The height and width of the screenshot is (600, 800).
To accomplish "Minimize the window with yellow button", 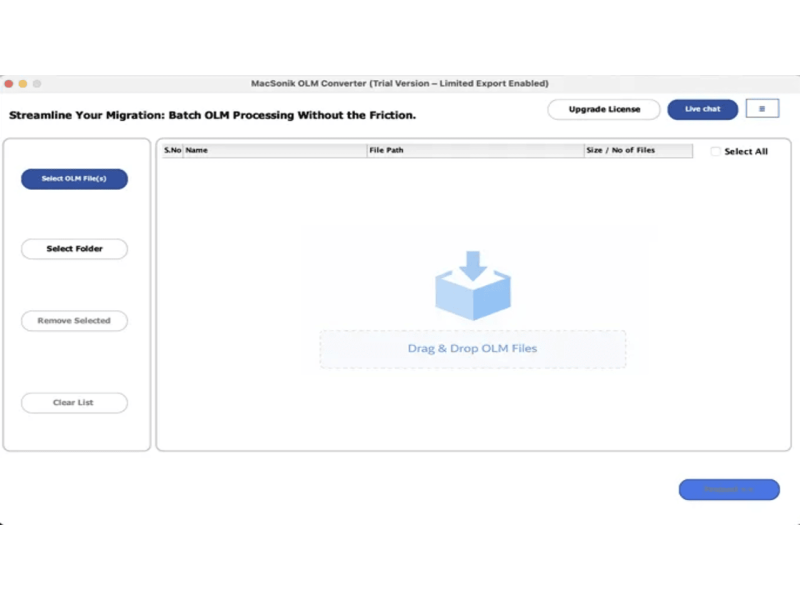I will point(23,84).
